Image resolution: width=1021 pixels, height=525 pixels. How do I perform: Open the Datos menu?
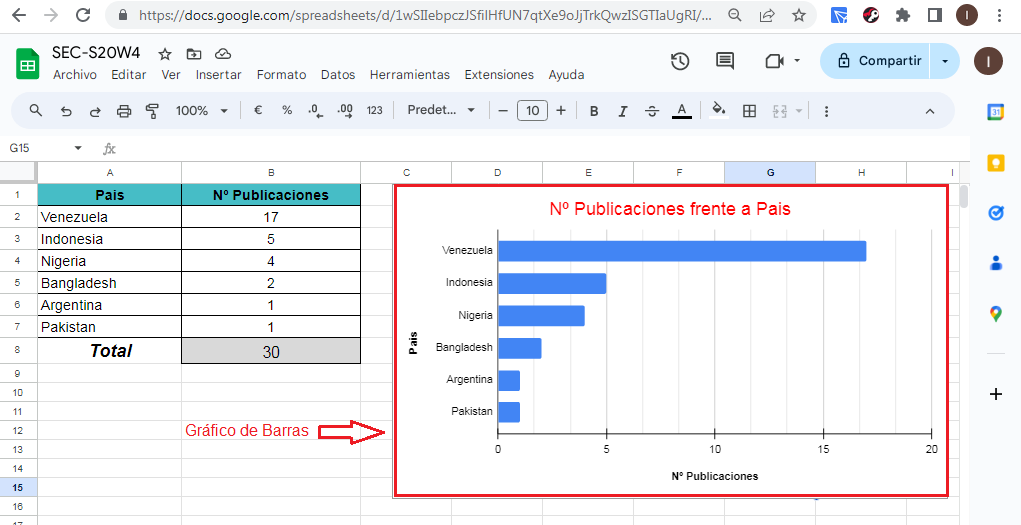point(338,75)
